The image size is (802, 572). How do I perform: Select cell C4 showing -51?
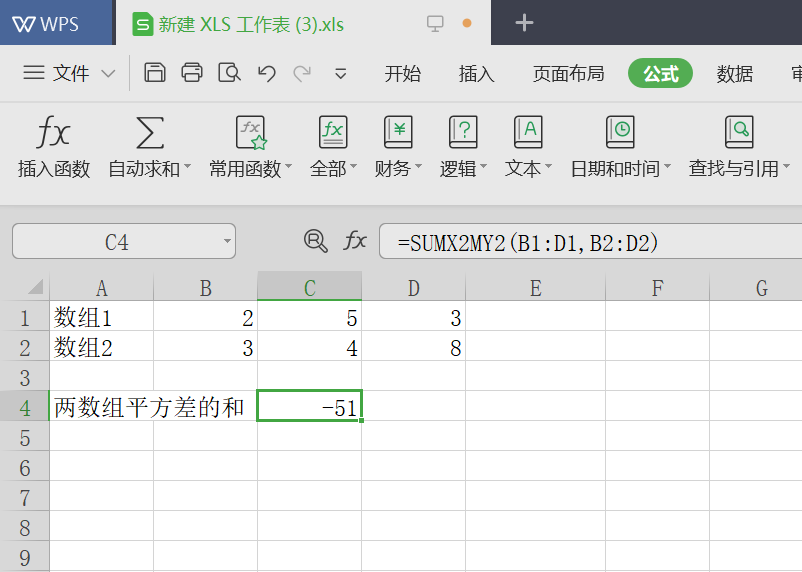pos(309,406)
